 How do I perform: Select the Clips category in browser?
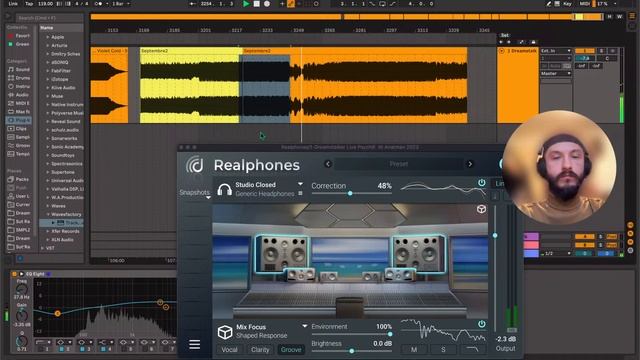19,129
